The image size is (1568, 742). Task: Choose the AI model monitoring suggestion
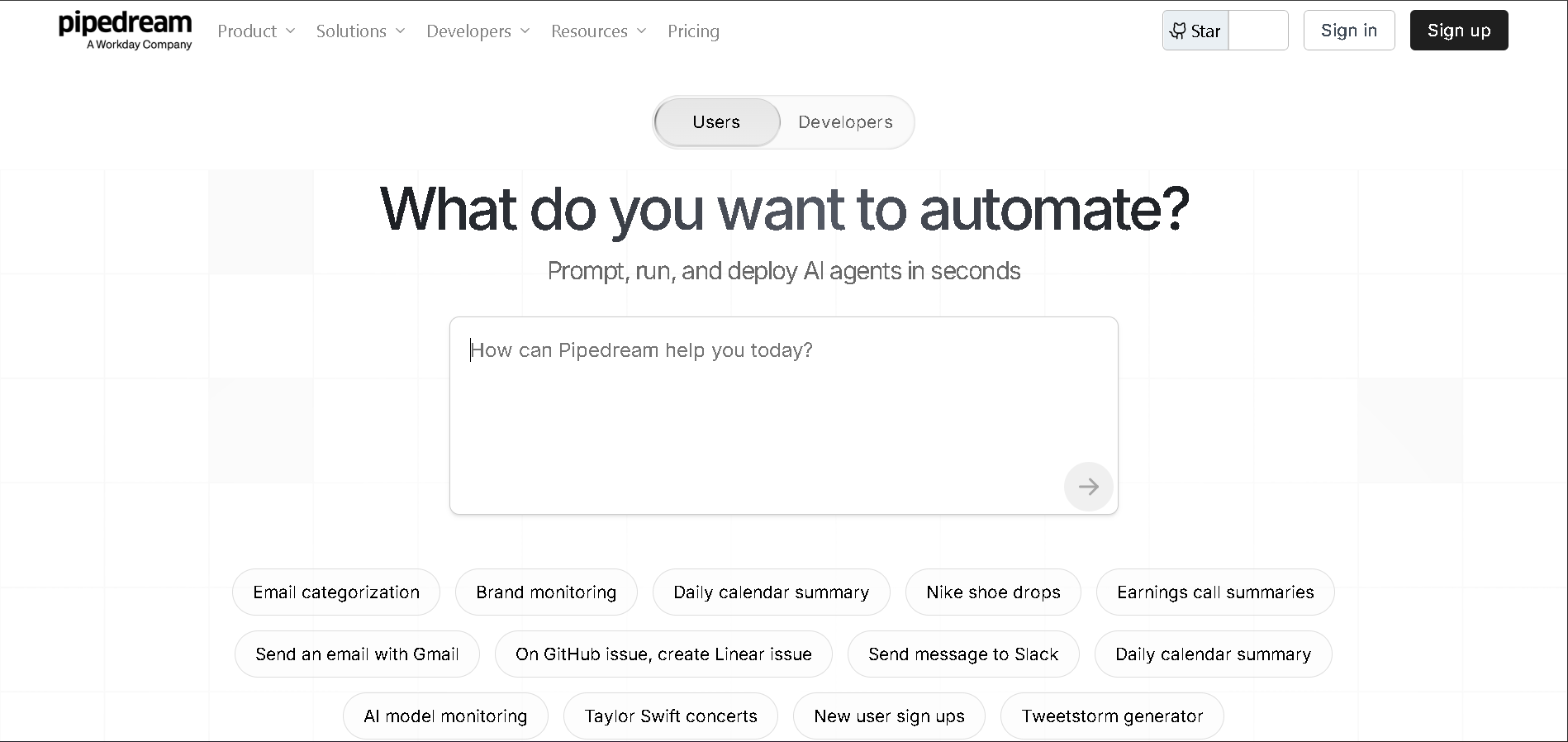[x=445, y=716]
